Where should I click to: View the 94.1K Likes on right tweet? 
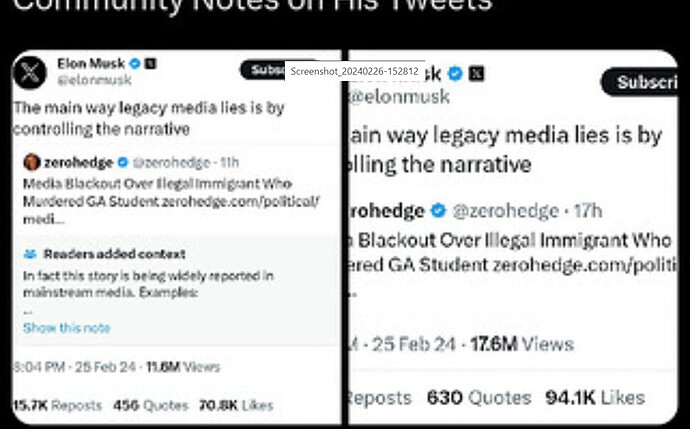tap(594, 397)
